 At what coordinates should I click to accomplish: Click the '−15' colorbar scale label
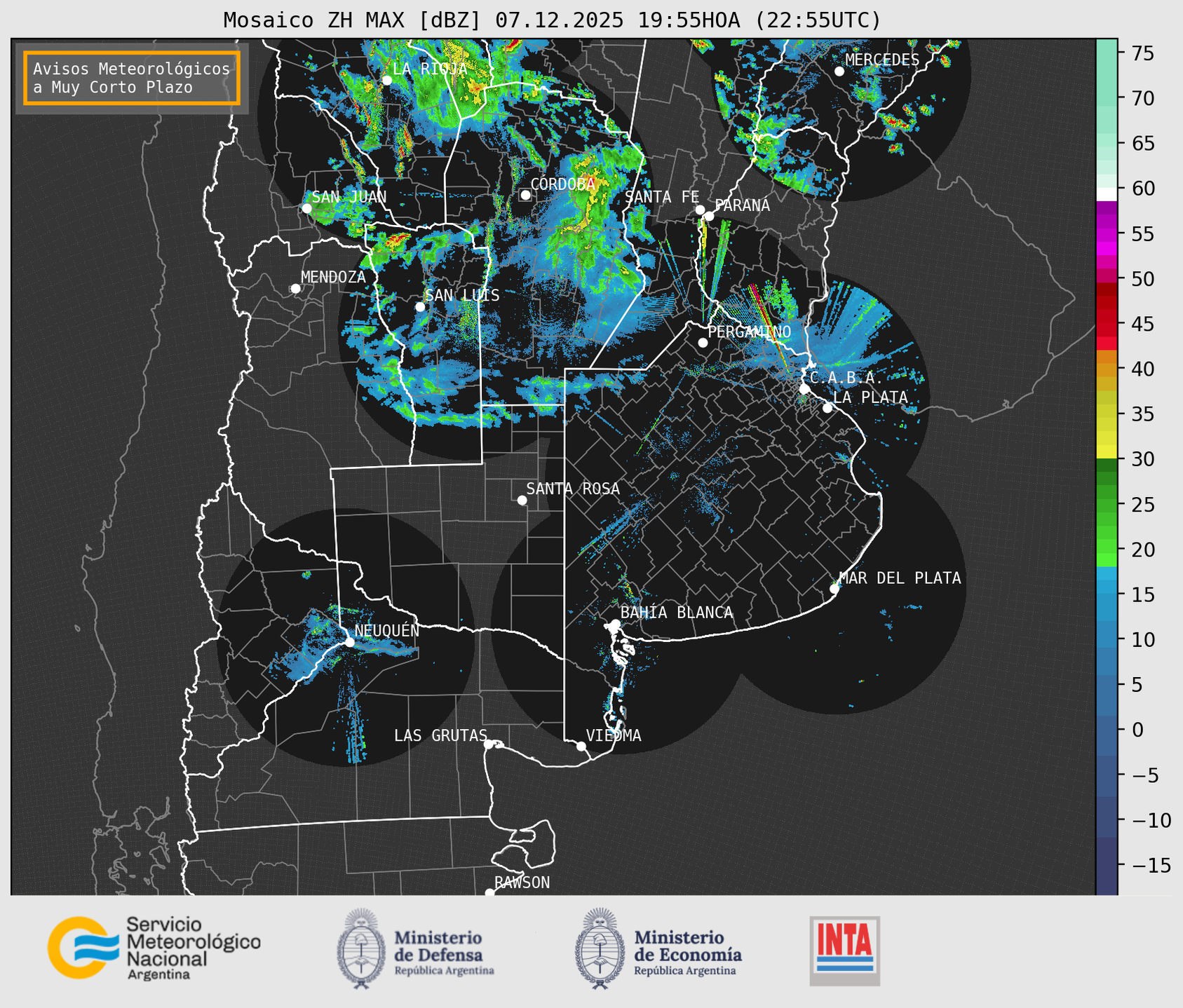(1151, 866)
